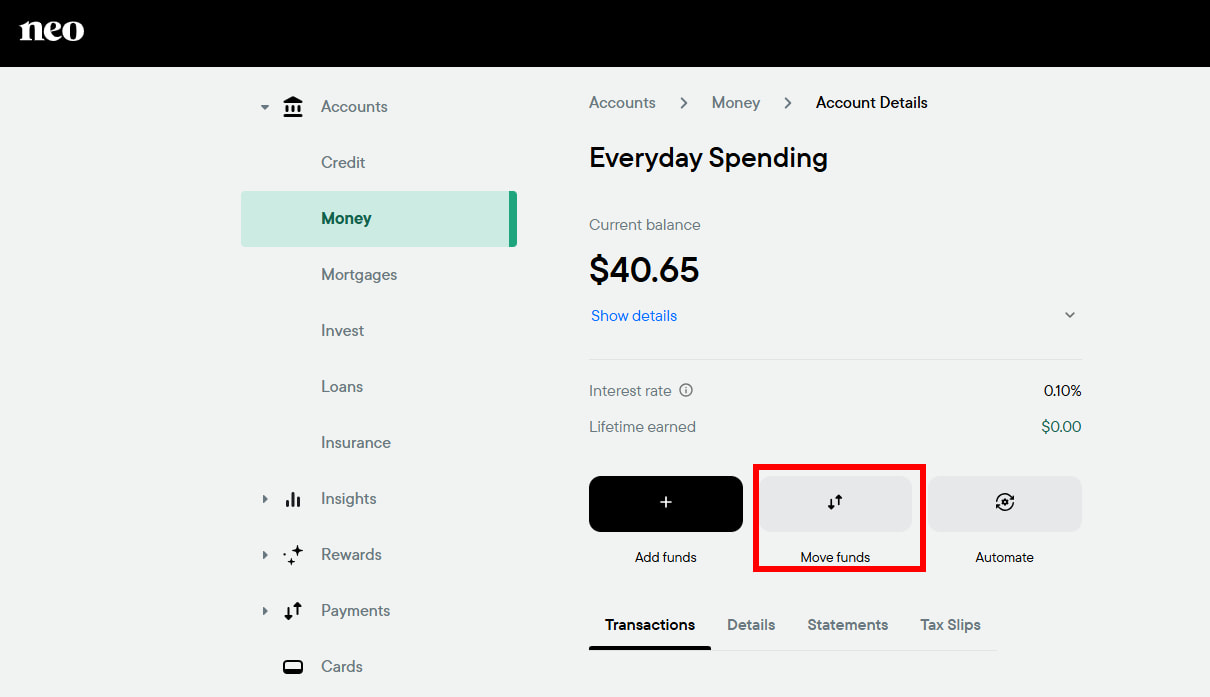Expand the Insights sidebar section
This screenshot has height=697, width=1210.
click(264, 498)
